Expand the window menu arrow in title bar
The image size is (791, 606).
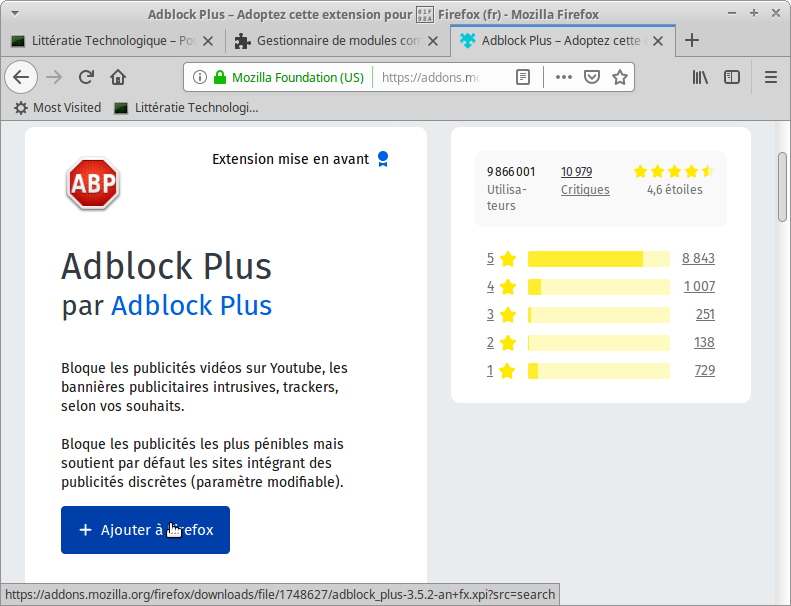coord(13,13)
